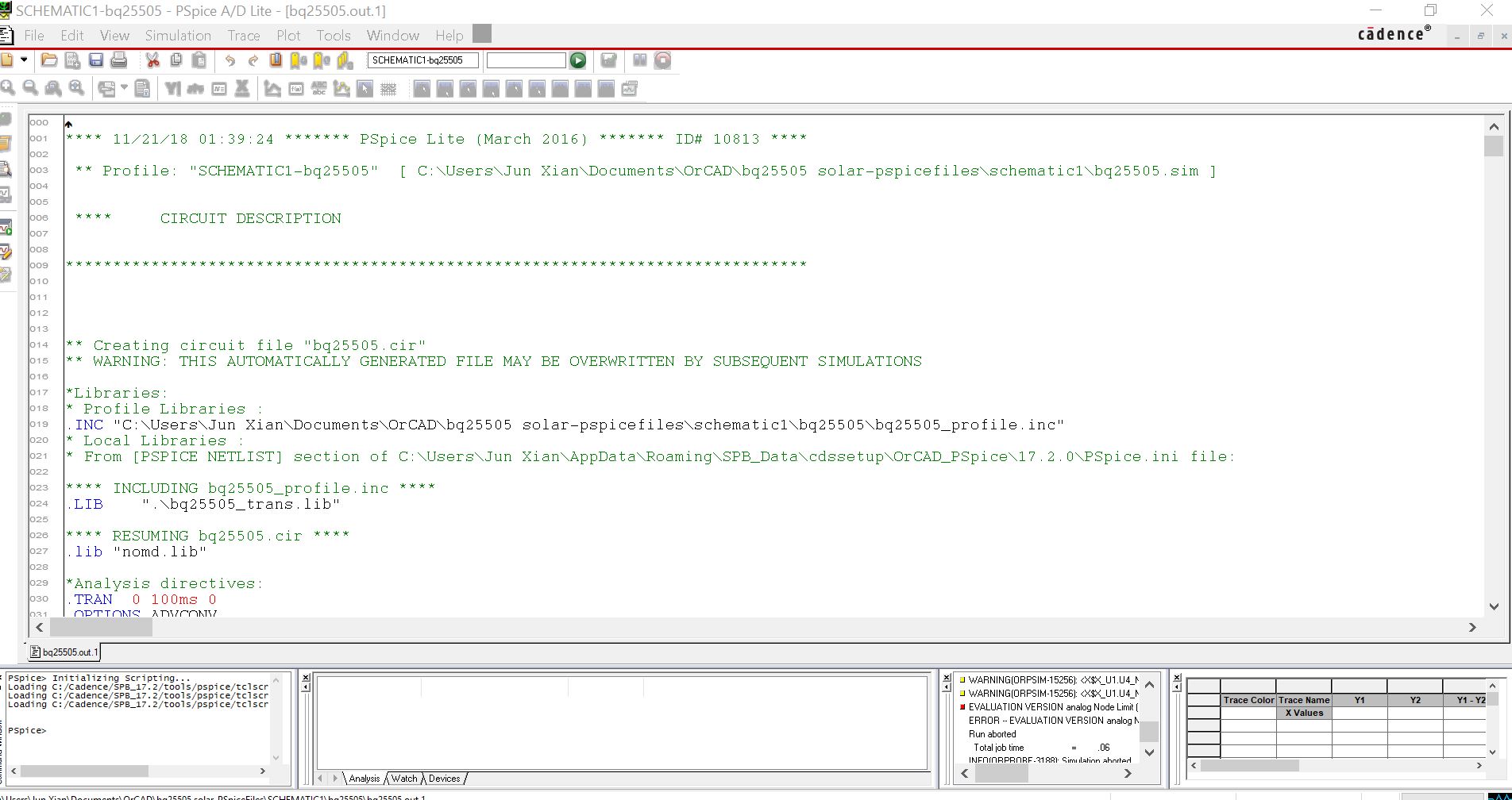Click the Trace Color column header
The image size is (1512, 800).
tap(1248, 700)
